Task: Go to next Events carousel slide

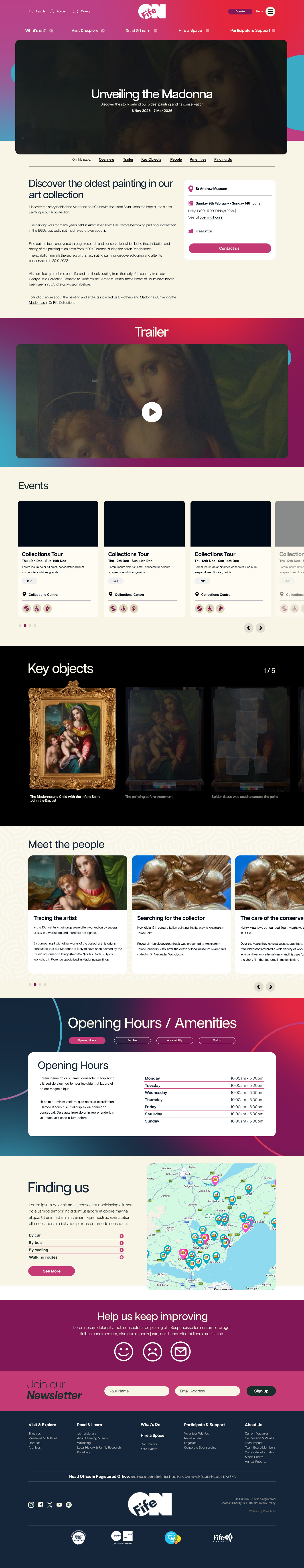Action: 261,628
